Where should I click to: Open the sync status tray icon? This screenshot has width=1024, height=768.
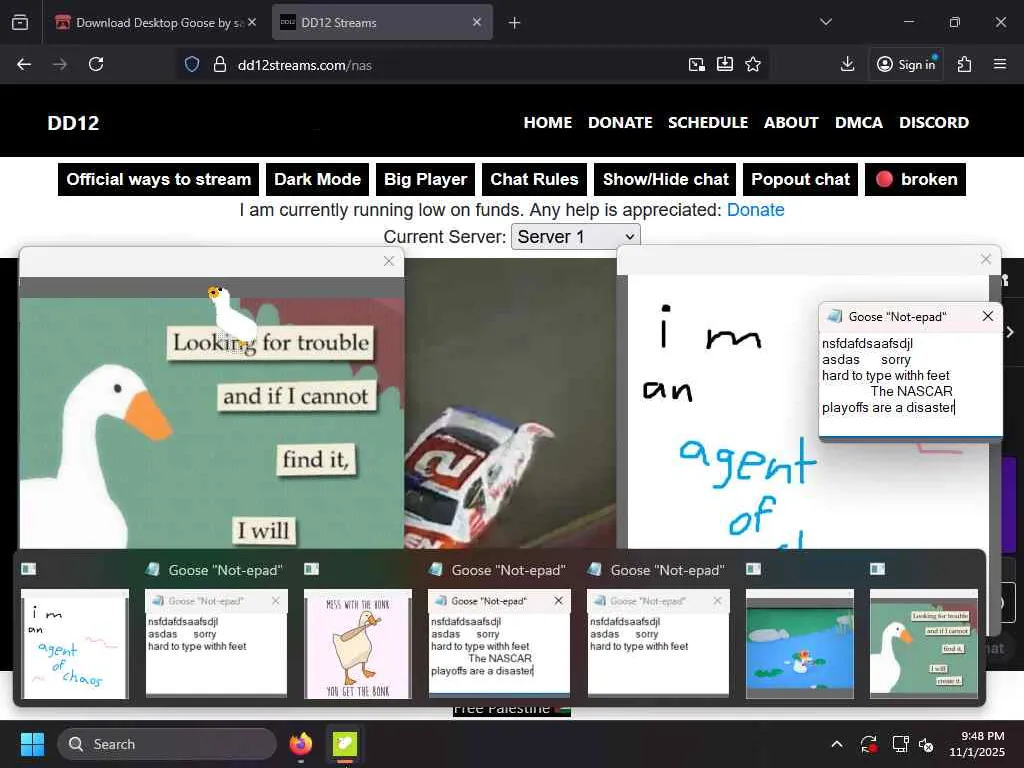click(x=869, y=744)
